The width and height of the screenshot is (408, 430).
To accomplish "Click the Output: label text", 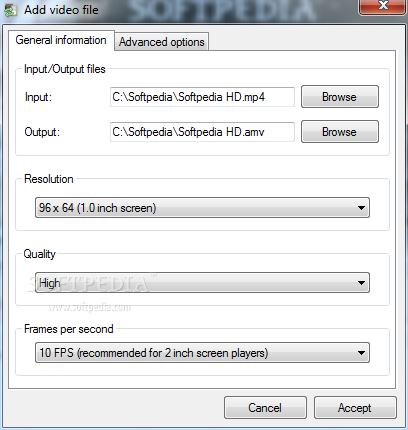I will coord(42,132).
